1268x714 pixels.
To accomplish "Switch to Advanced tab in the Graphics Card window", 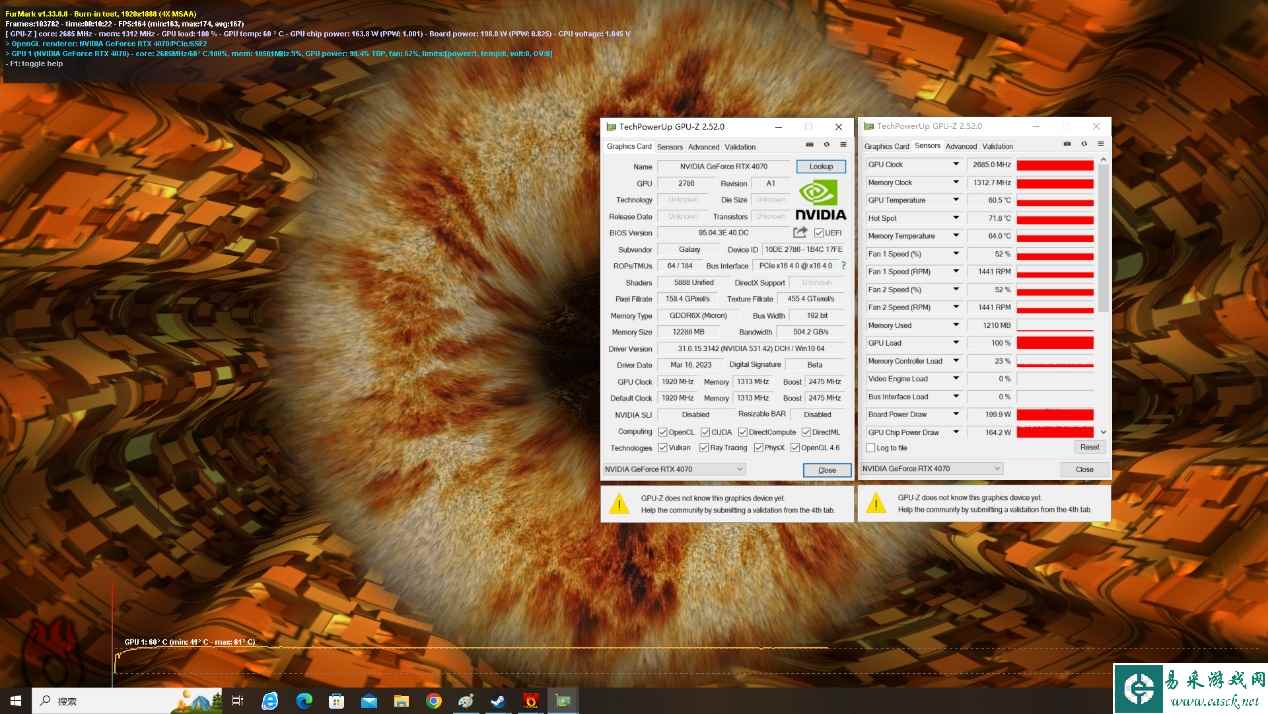I will [704, 147].
